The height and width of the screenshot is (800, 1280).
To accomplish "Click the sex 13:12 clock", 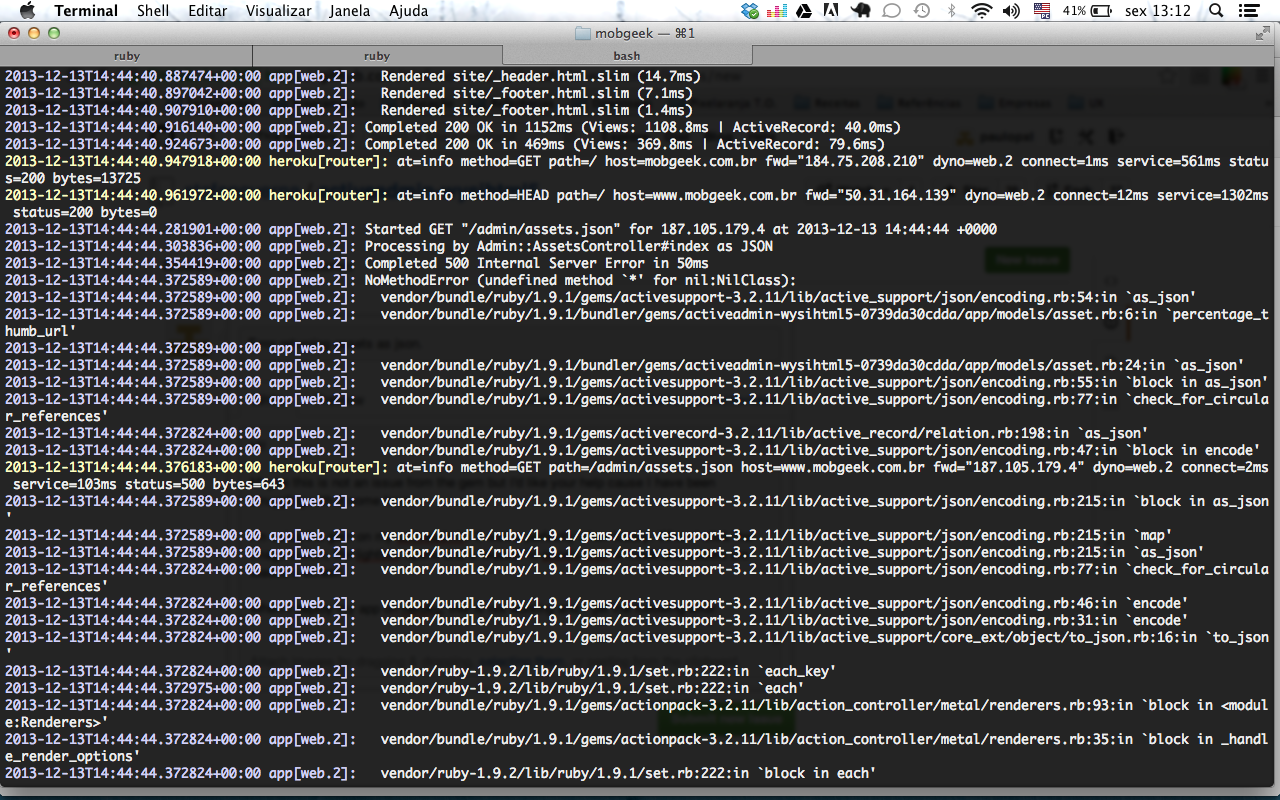I will click(1157, 11).
